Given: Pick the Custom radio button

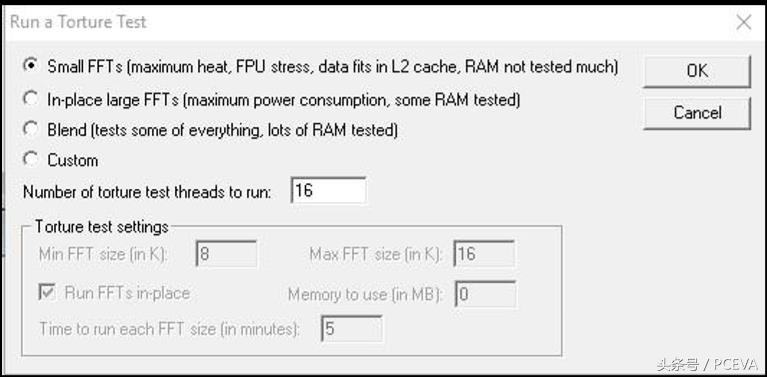Looking at the screenshot, I should coord(31,160).
